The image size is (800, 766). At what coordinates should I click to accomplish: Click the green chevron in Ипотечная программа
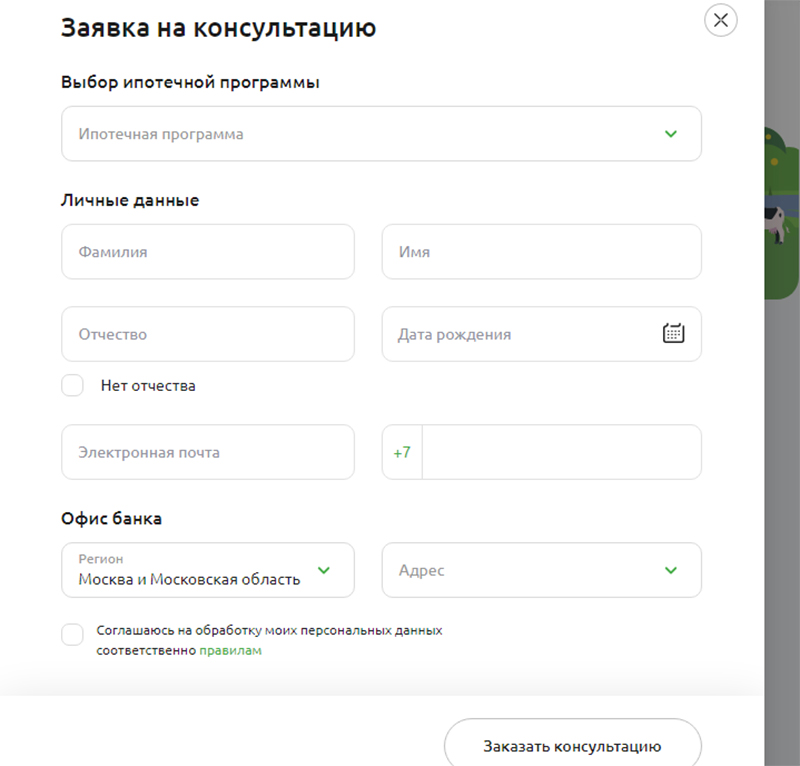[670, 134]
